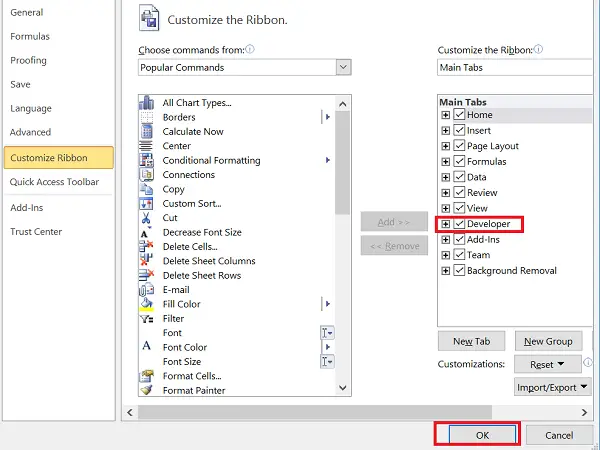Screen dimensions: 600x450
Task: Click the info icon next to Reset
Action: tap(587, 362)
